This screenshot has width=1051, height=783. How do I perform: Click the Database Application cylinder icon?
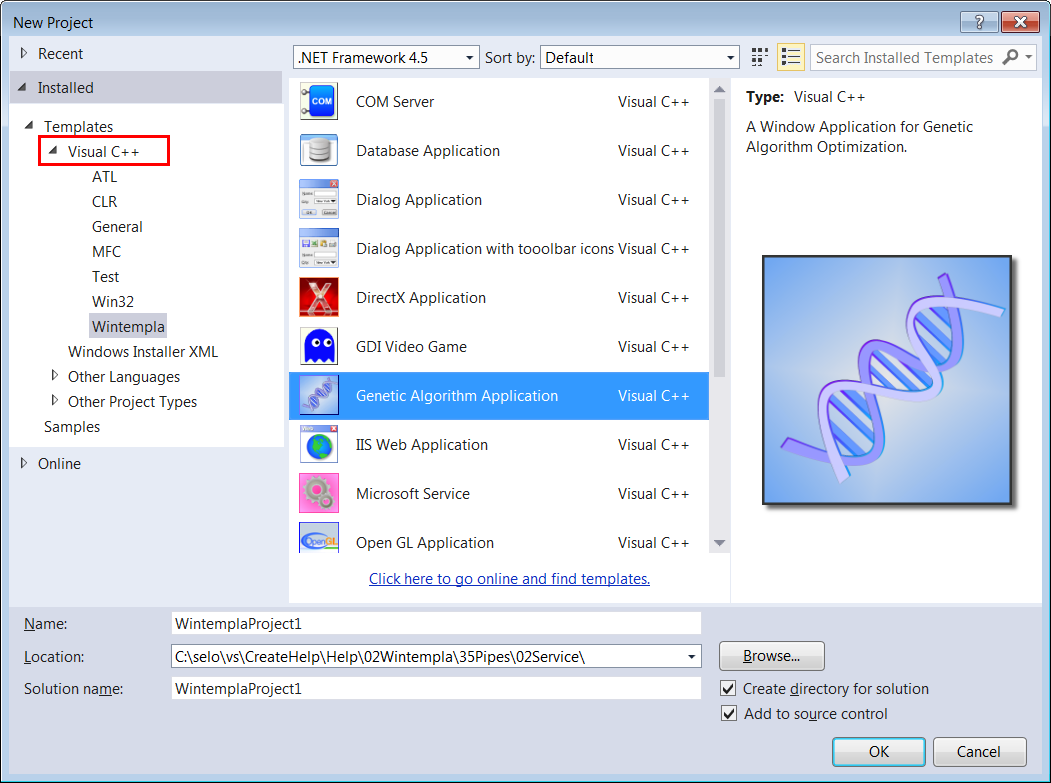[x=319, y=150]
